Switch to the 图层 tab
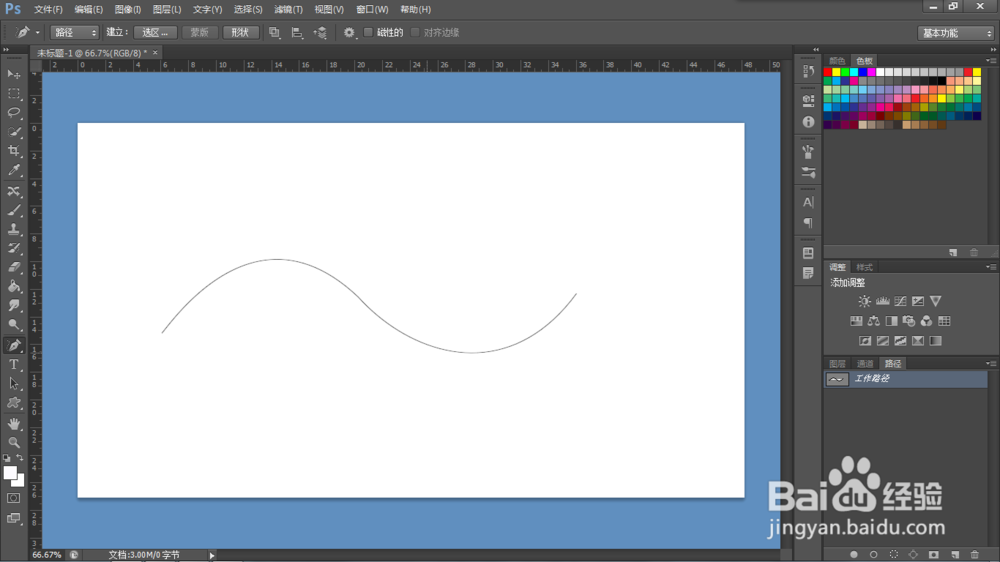This screenshot has height=562, width=1000. coord(837,364)
